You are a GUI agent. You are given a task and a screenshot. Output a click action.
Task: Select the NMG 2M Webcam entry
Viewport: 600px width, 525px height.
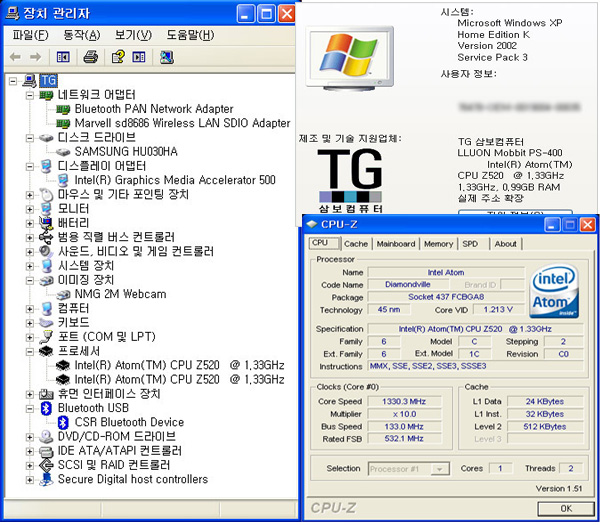tap(120, 294)
